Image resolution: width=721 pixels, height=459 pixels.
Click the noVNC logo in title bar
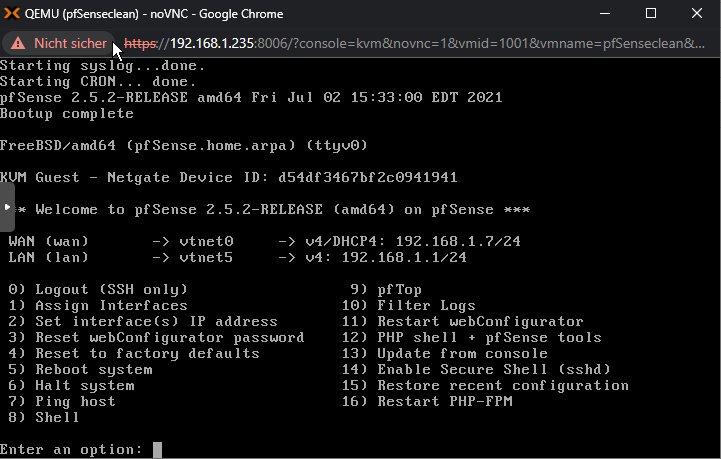click(12, 13)
